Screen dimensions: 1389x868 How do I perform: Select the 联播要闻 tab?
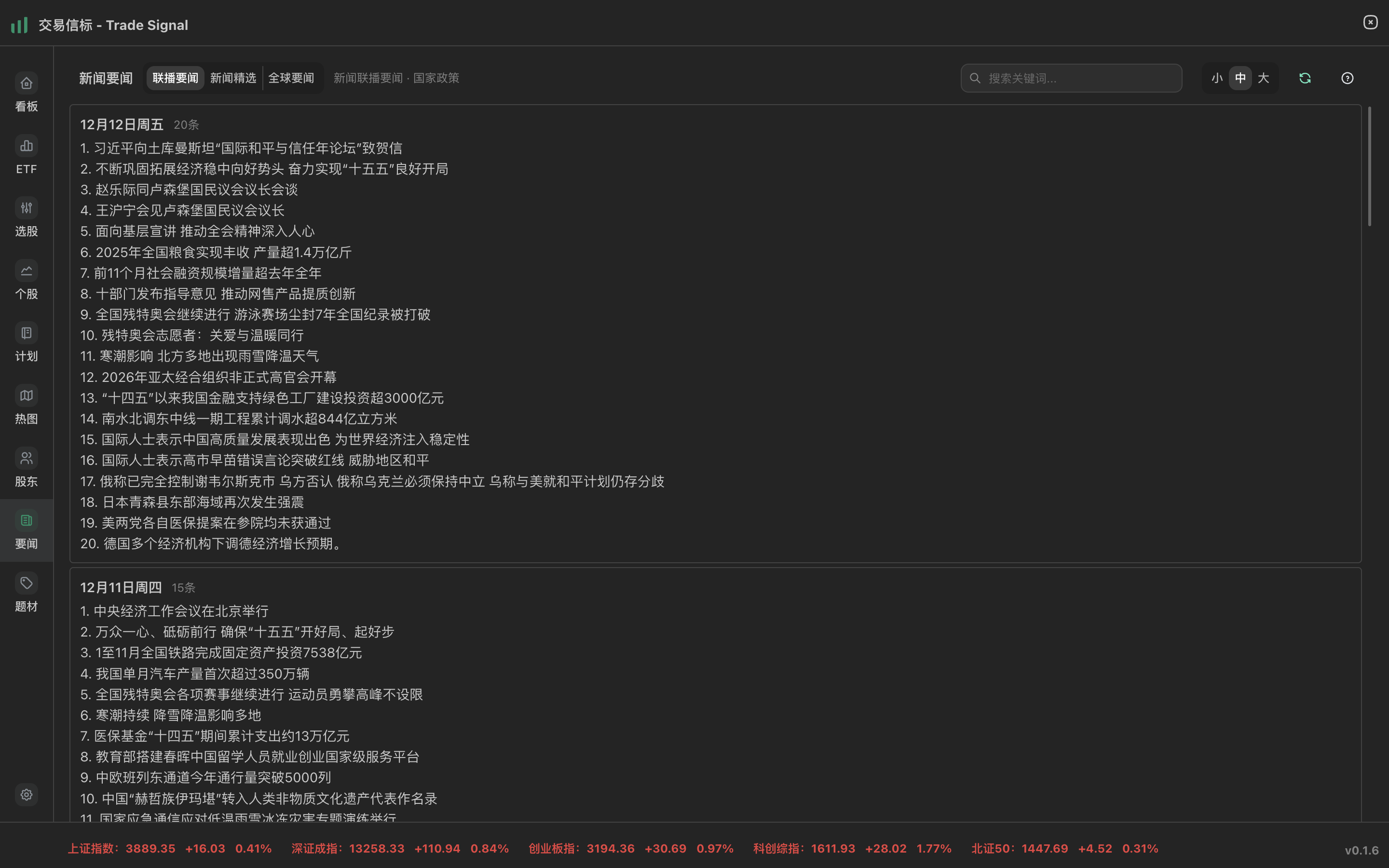tap(175, 78)
